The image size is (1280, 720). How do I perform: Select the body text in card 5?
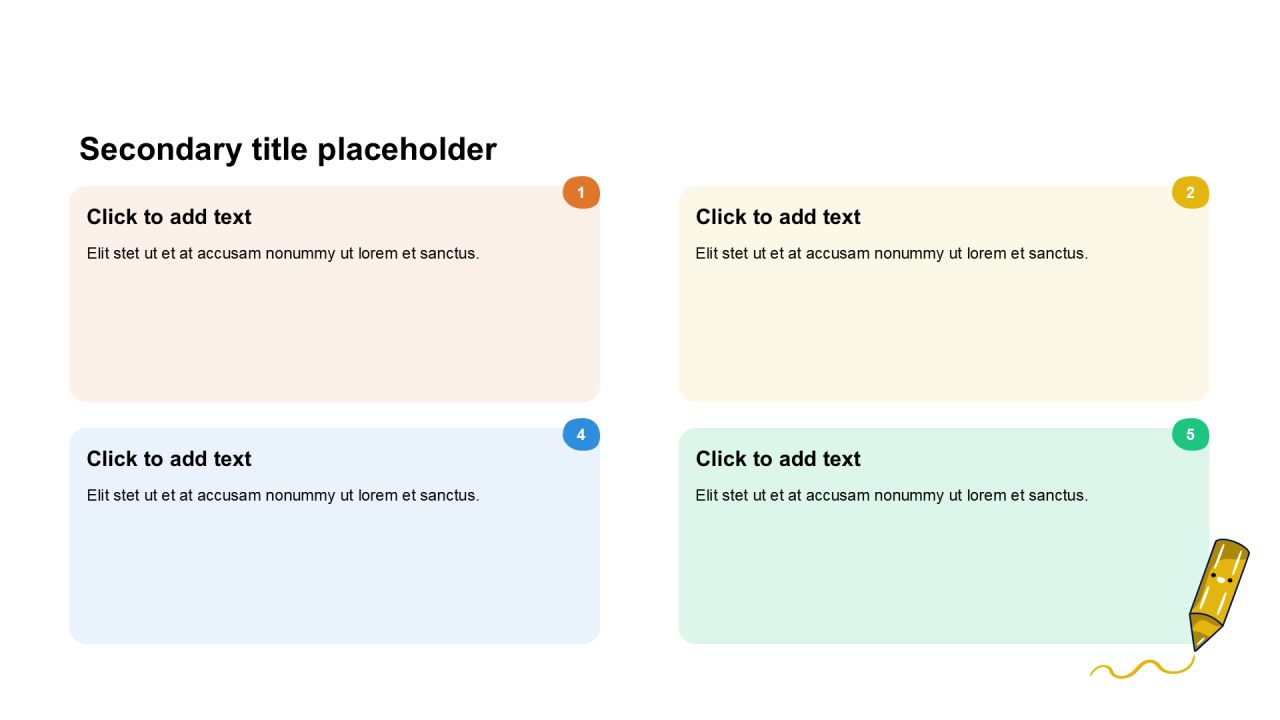[x=891, y=496]
